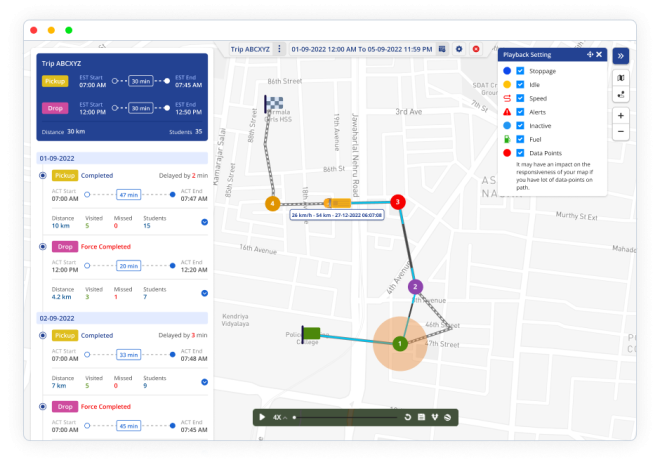
Task: Zoom out the map with minus button
Action: 621,131
